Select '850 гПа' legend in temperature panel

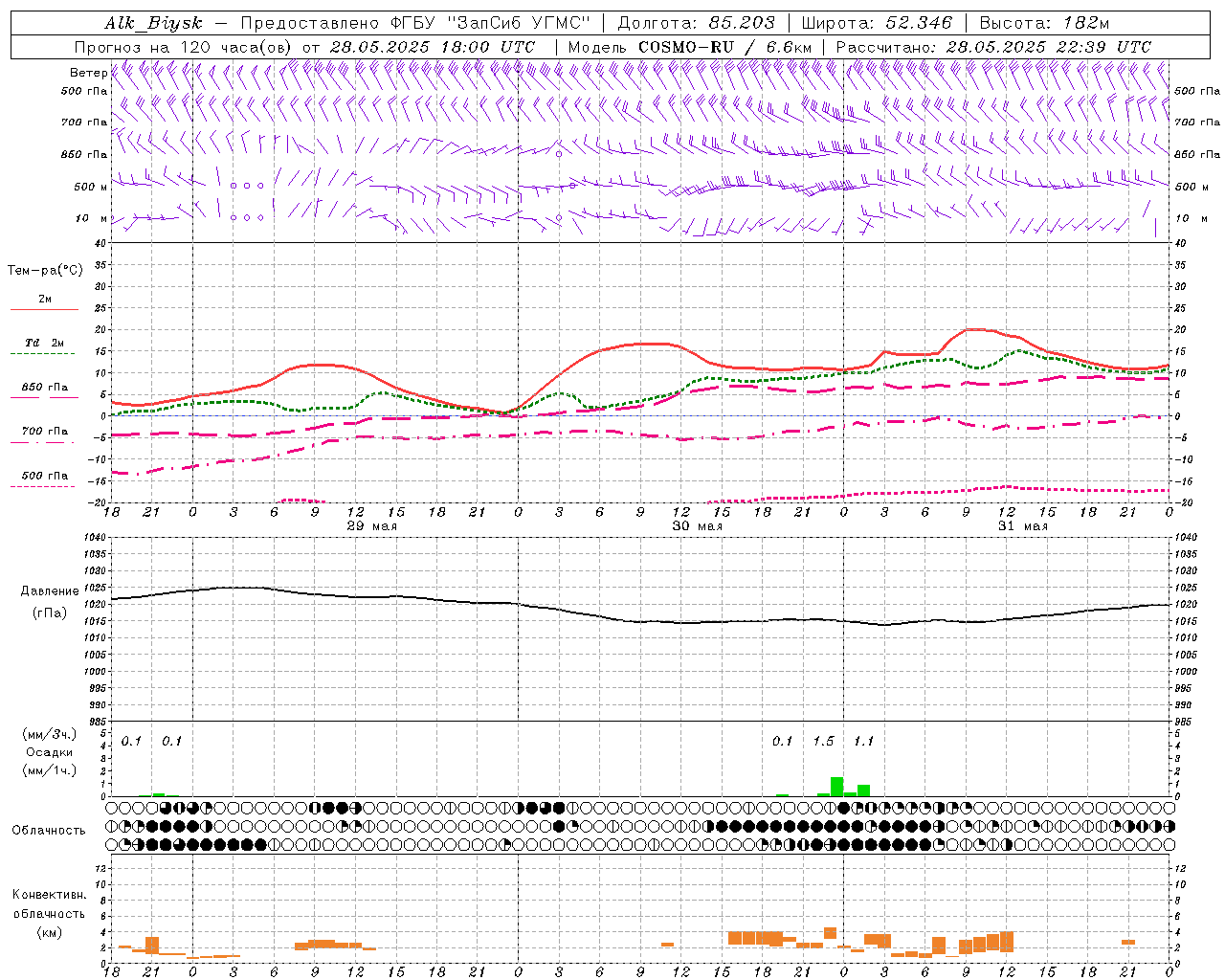[45, 388]
